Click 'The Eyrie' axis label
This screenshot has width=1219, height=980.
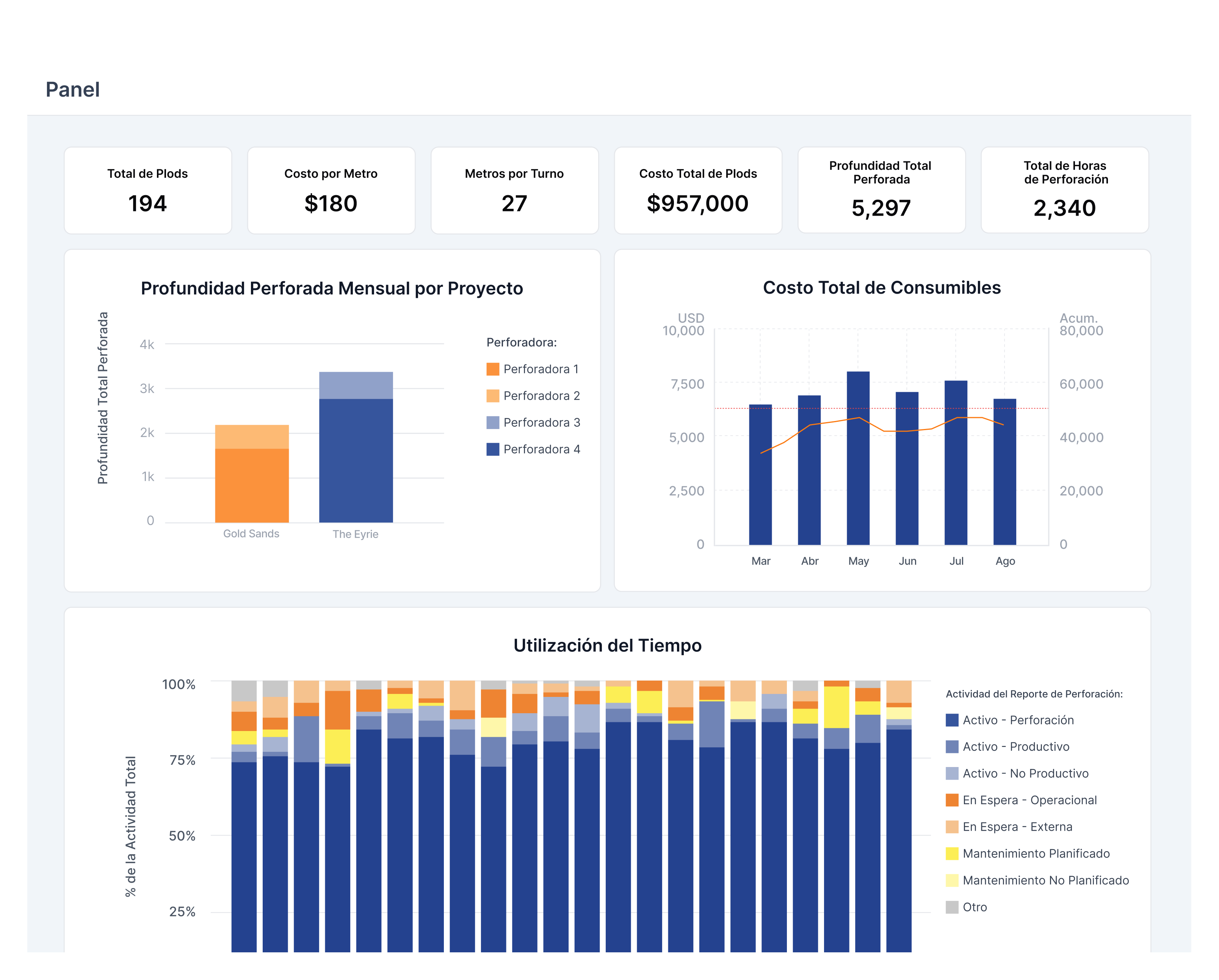pyautogui.click(x=356, y=534)
